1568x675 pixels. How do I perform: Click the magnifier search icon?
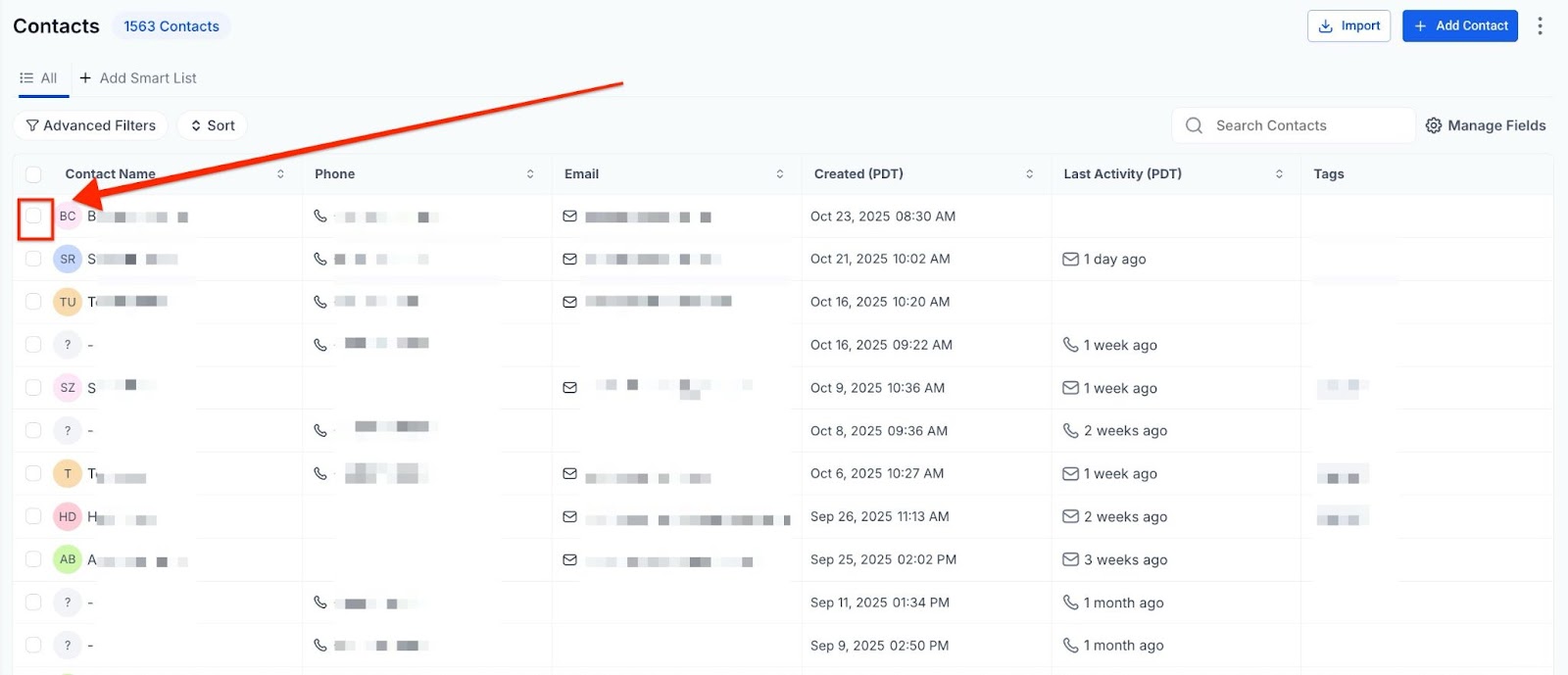tap(1194, 125)
